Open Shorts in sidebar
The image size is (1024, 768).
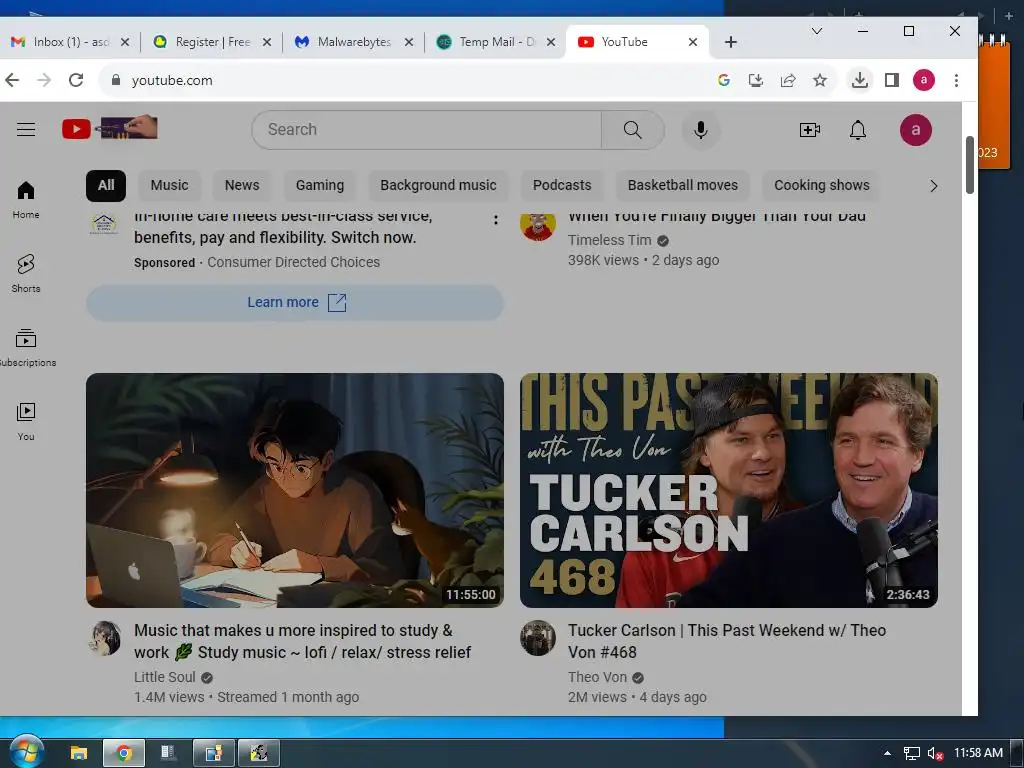pyautogui.click(x=26, y=274)
